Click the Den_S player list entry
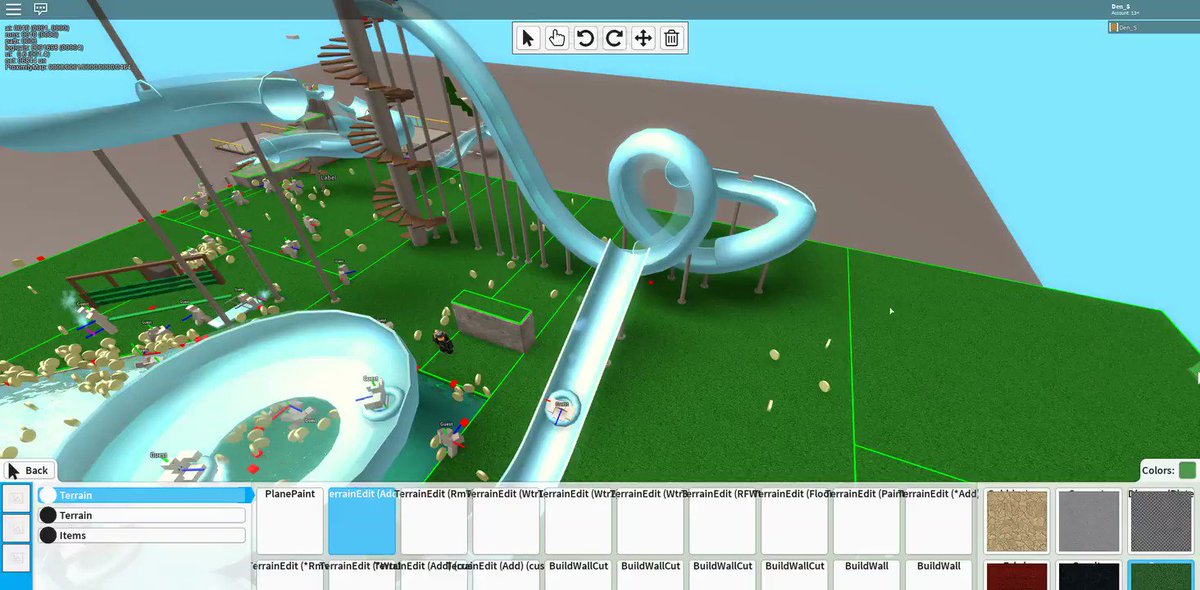Image resolution: width=1200 pixels, height=590 pixels. point(1152,27)
